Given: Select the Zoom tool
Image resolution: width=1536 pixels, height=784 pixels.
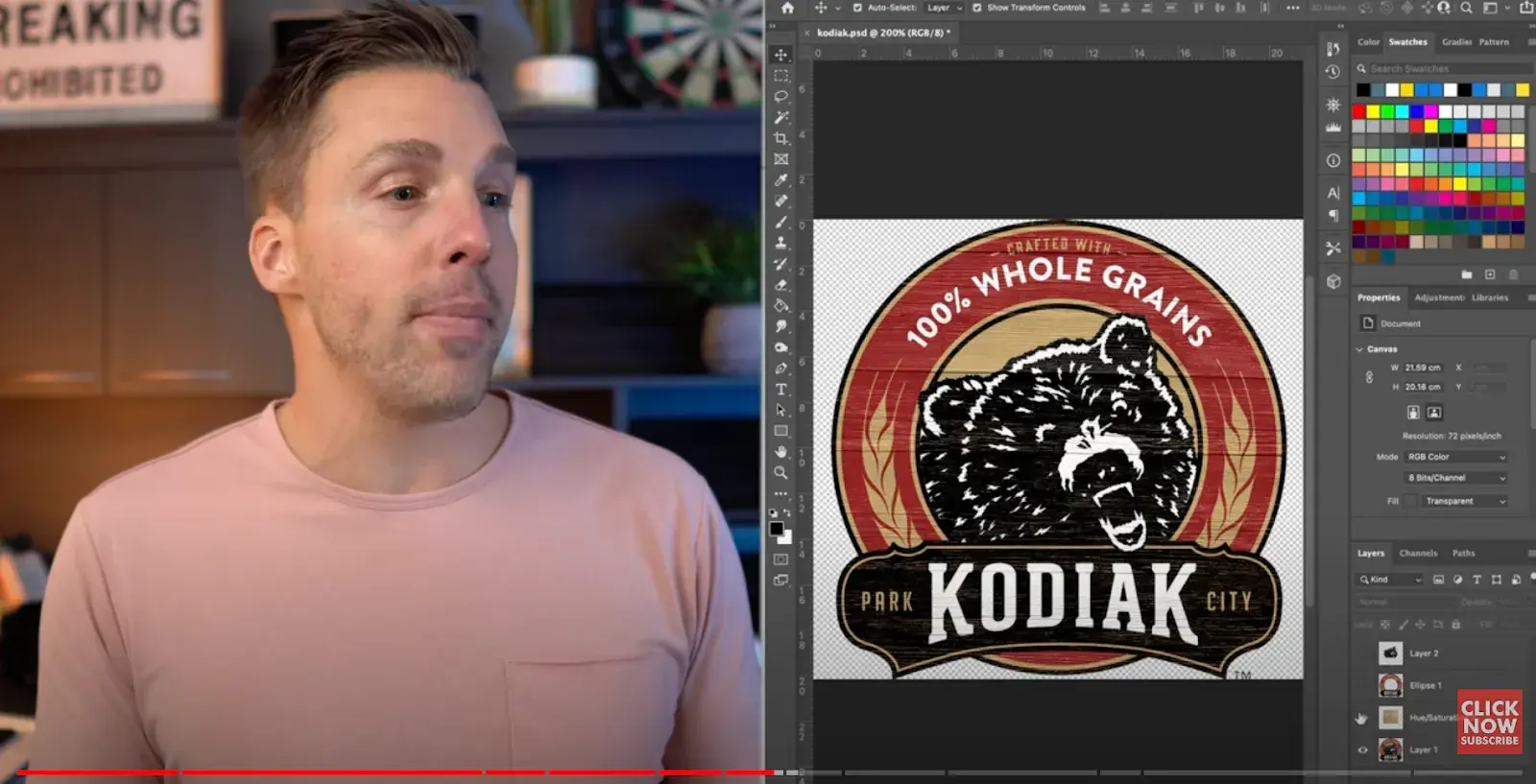Looking at the screenshot, I should (780, 473).
